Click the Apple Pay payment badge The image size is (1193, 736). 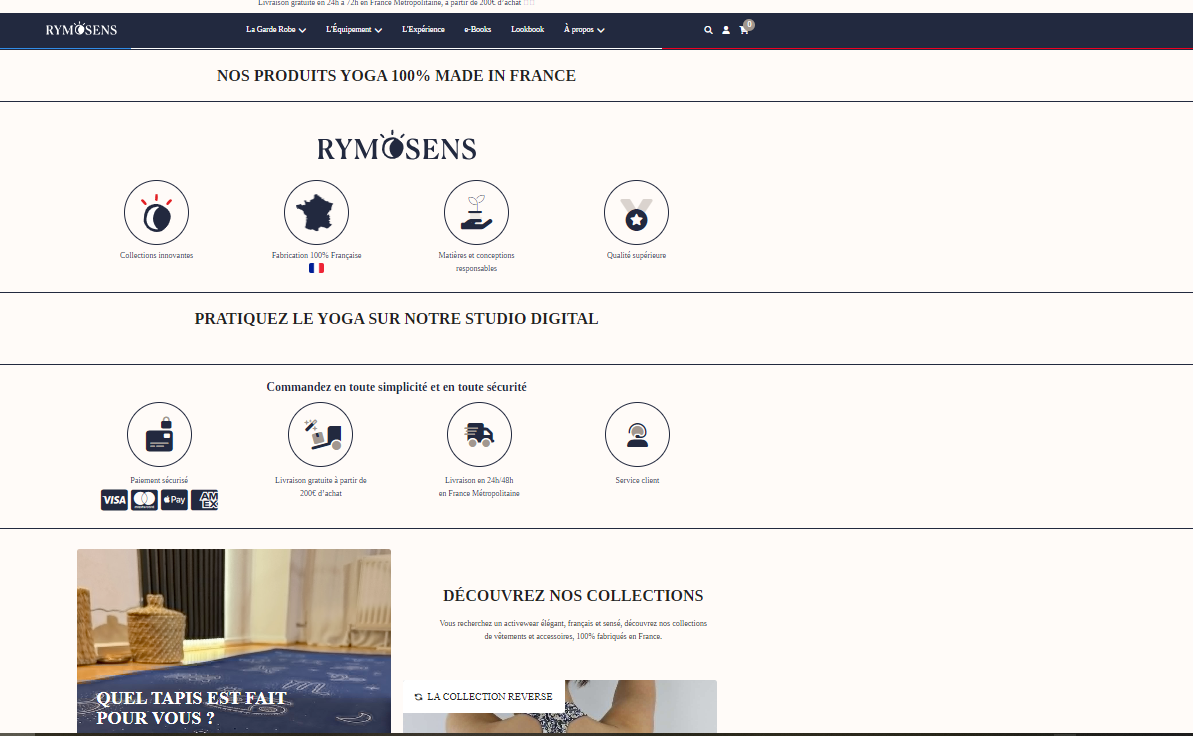174,500
